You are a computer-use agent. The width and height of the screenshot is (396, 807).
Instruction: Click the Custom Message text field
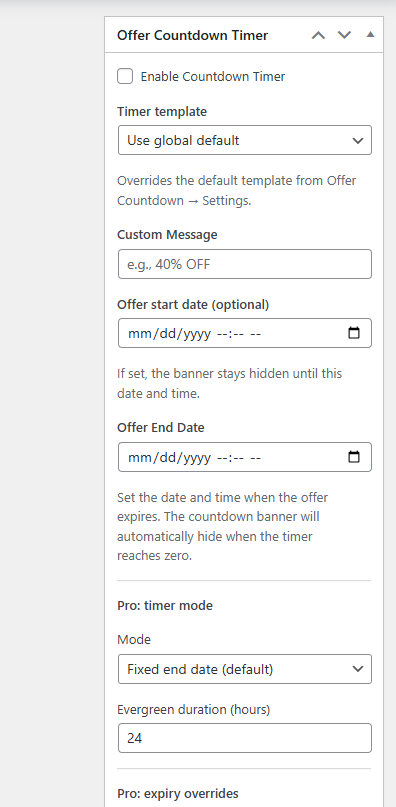click(245, 264)
